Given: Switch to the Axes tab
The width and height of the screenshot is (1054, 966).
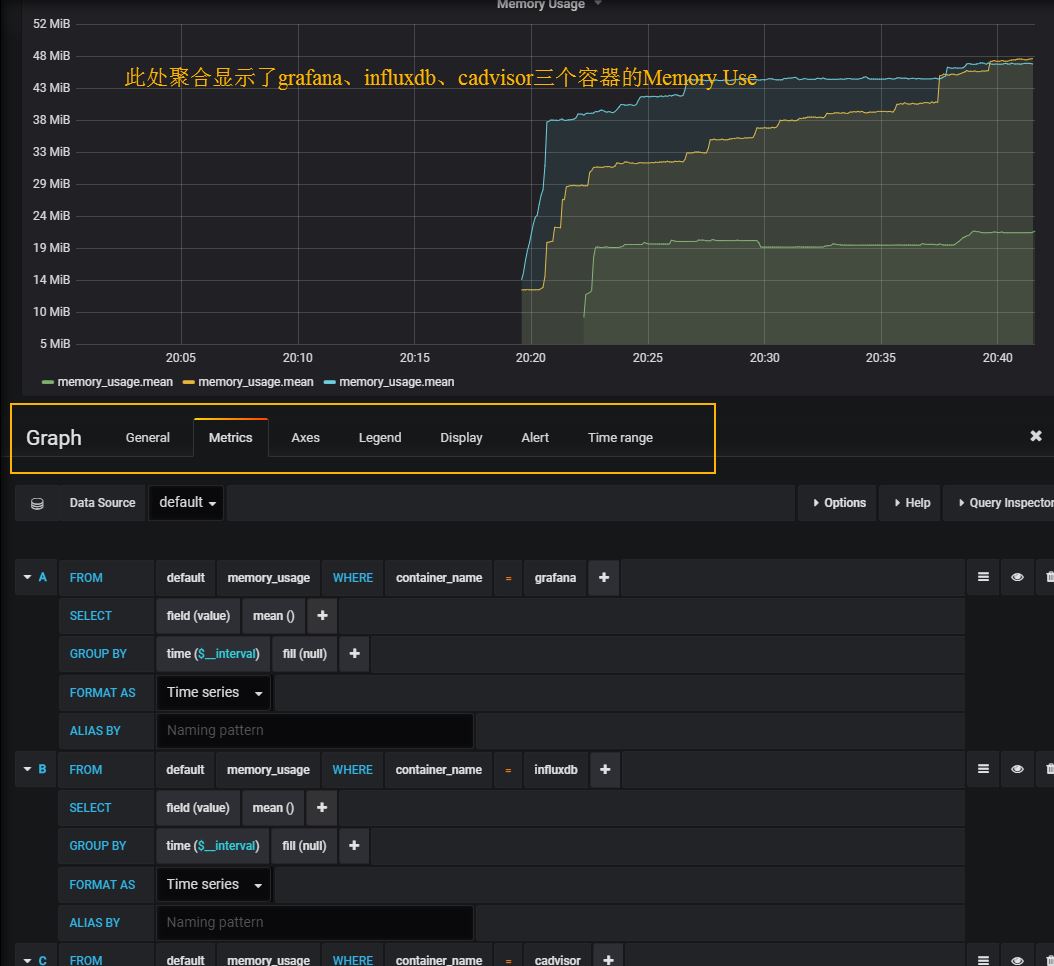Looking at the screenshot, I should [x=305, y=437].
